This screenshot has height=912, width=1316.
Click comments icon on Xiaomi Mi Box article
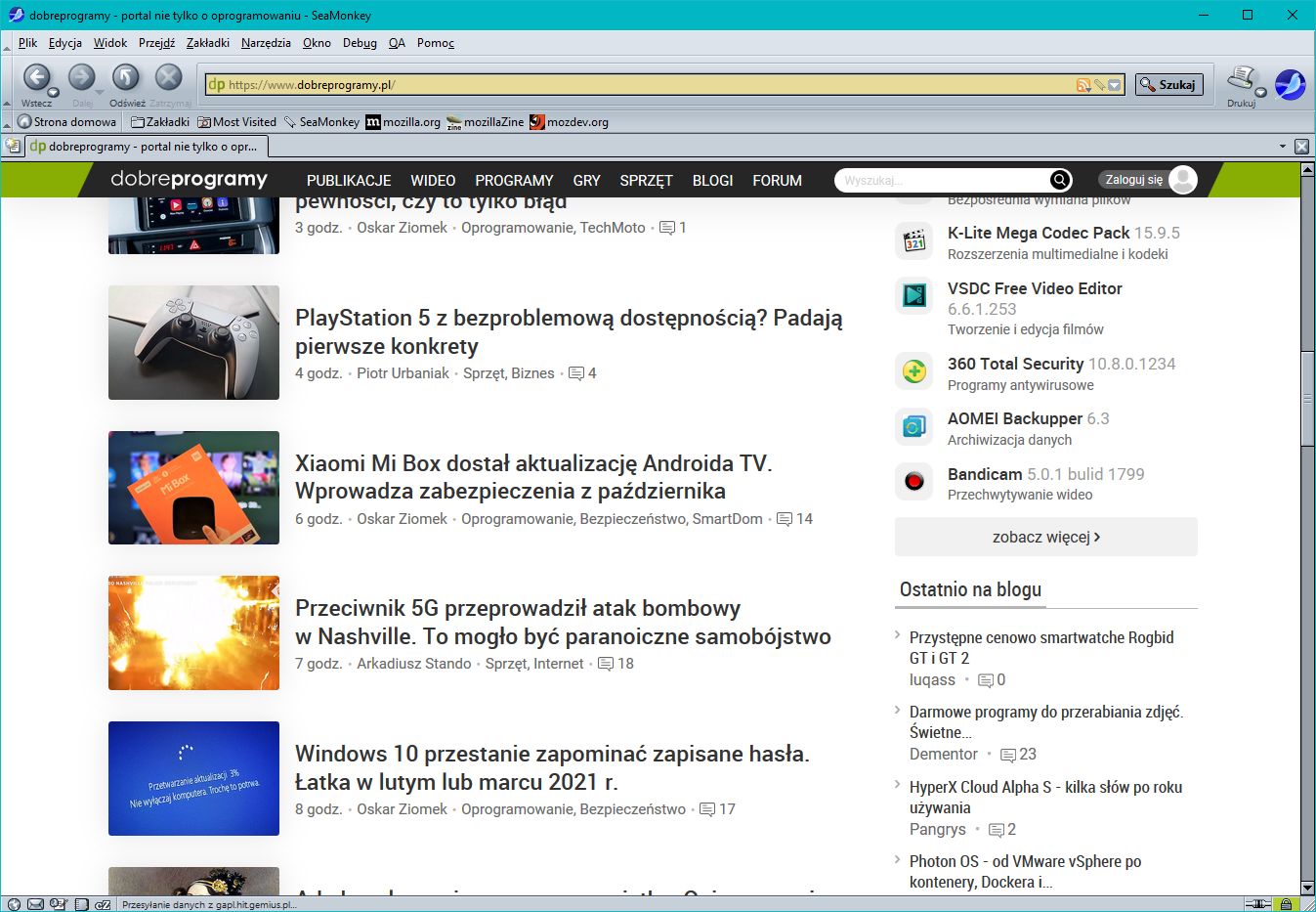[785, 519]
